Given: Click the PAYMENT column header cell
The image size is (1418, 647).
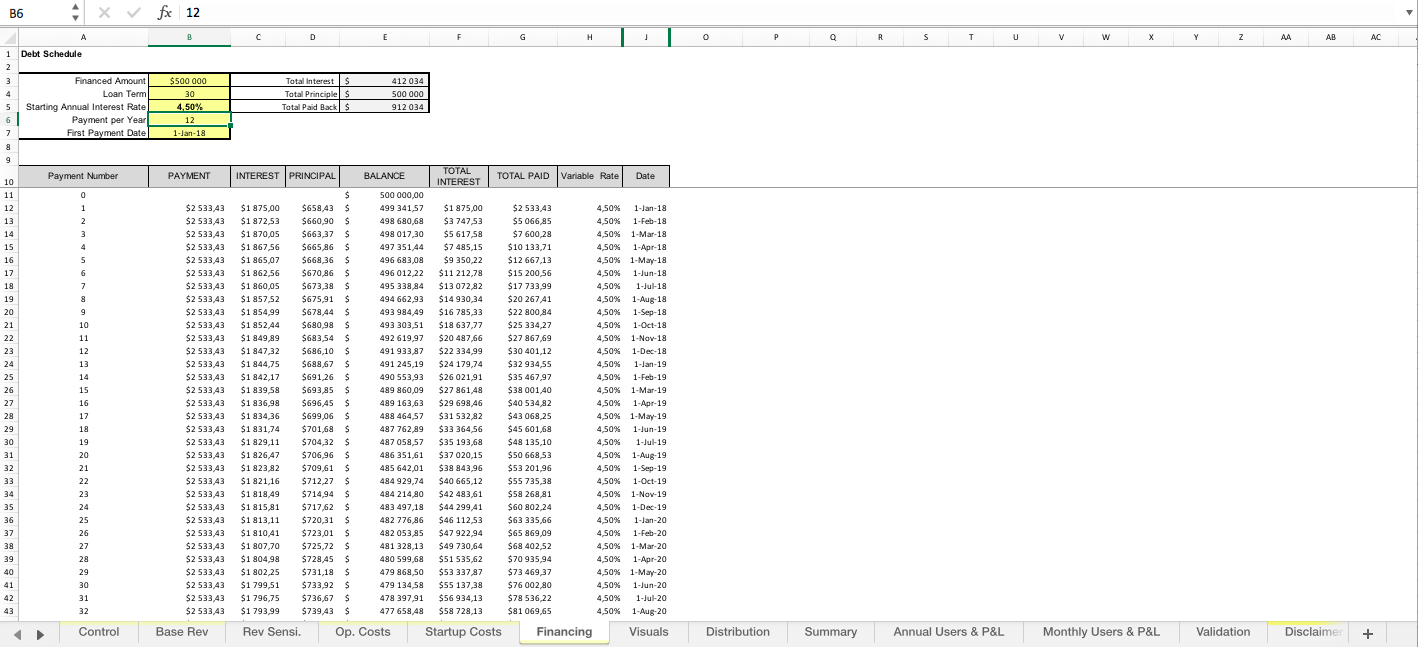Looking at the screenshot, I should (x=189, y=176).
